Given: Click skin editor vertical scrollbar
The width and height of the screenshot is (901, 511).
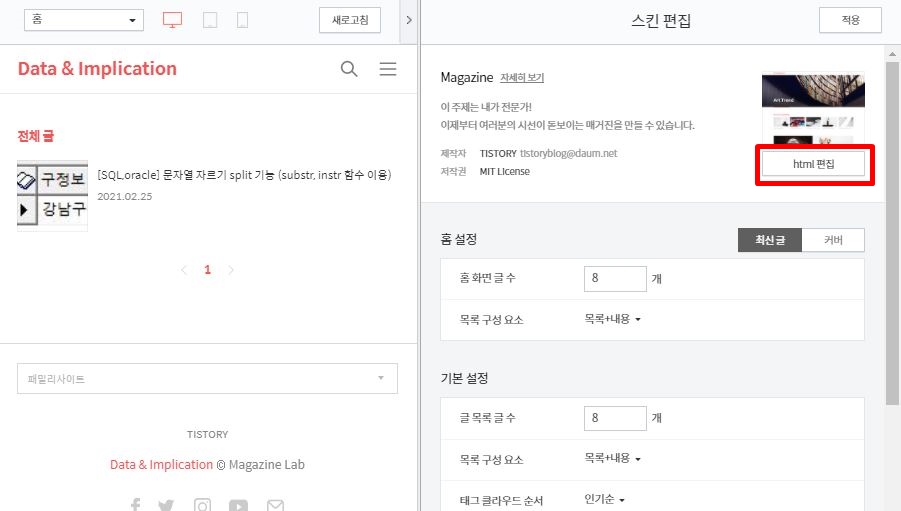Looking at the screenshot, I should 892,233.
